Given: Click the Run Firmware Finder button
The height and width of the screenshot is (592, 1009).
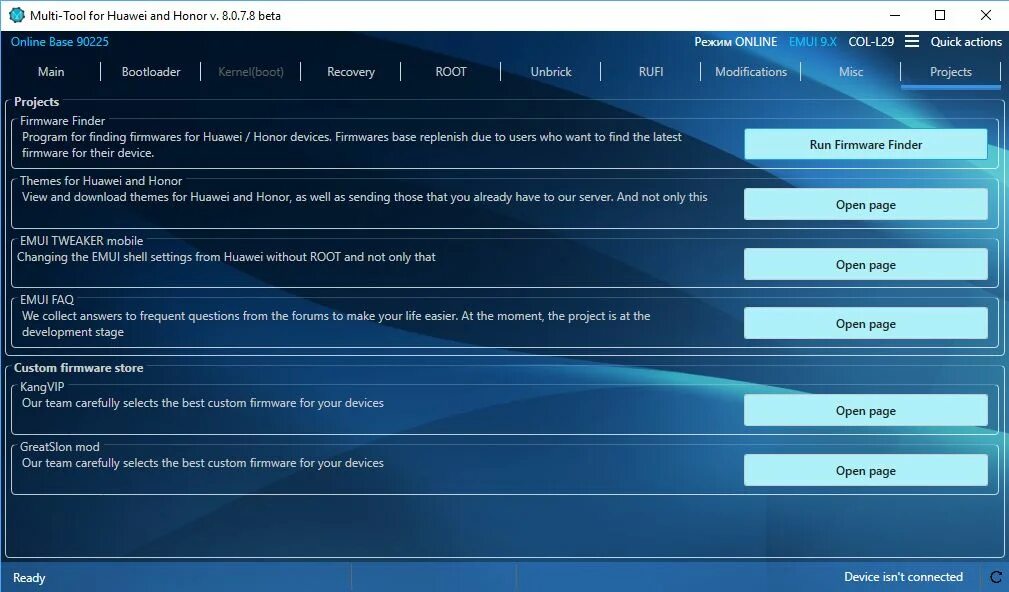Looking at the screenshot, I should 866,144.
